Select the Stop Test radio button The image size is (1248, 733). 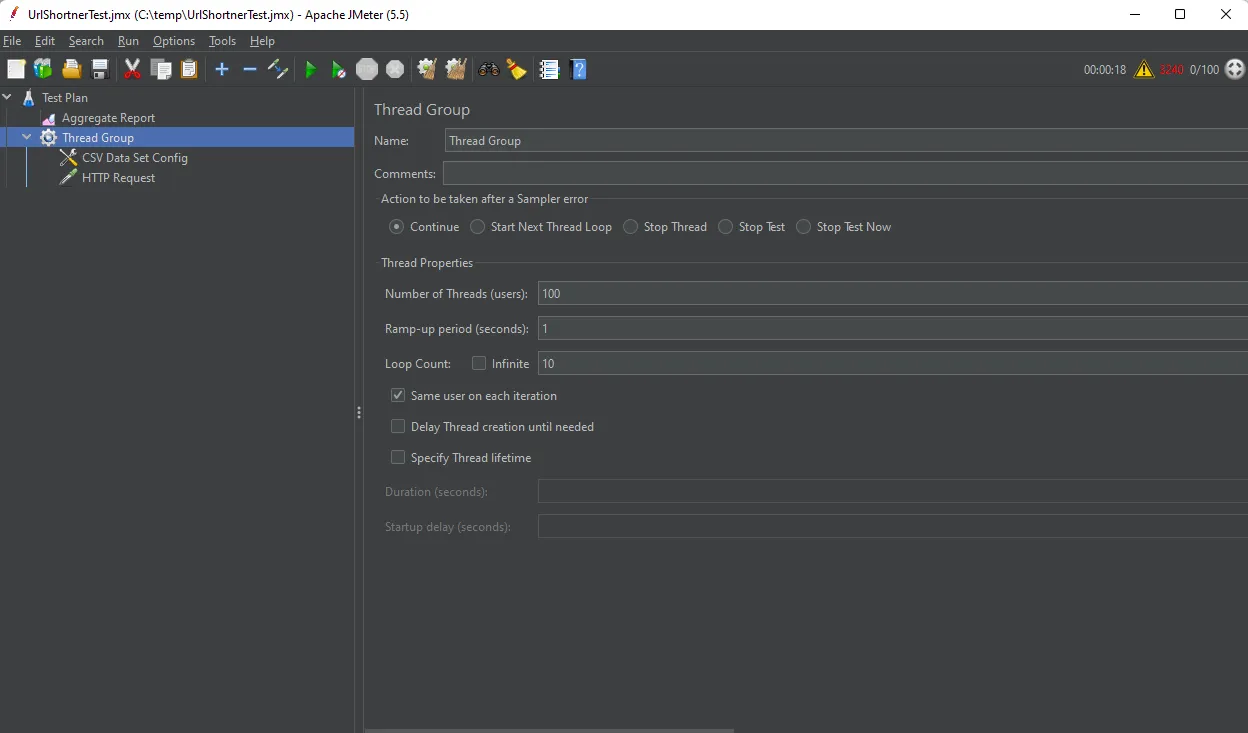(x=726, y=227)
